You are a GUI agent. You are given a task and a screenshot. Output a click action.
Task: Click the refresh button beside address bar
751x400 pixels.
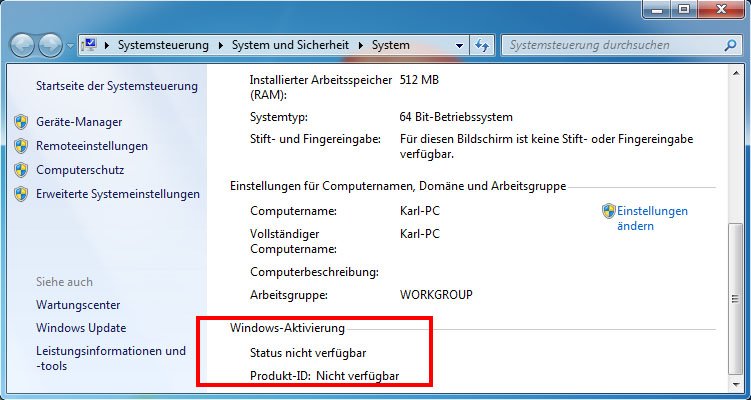pyautogui.click(x=482, y=46)
